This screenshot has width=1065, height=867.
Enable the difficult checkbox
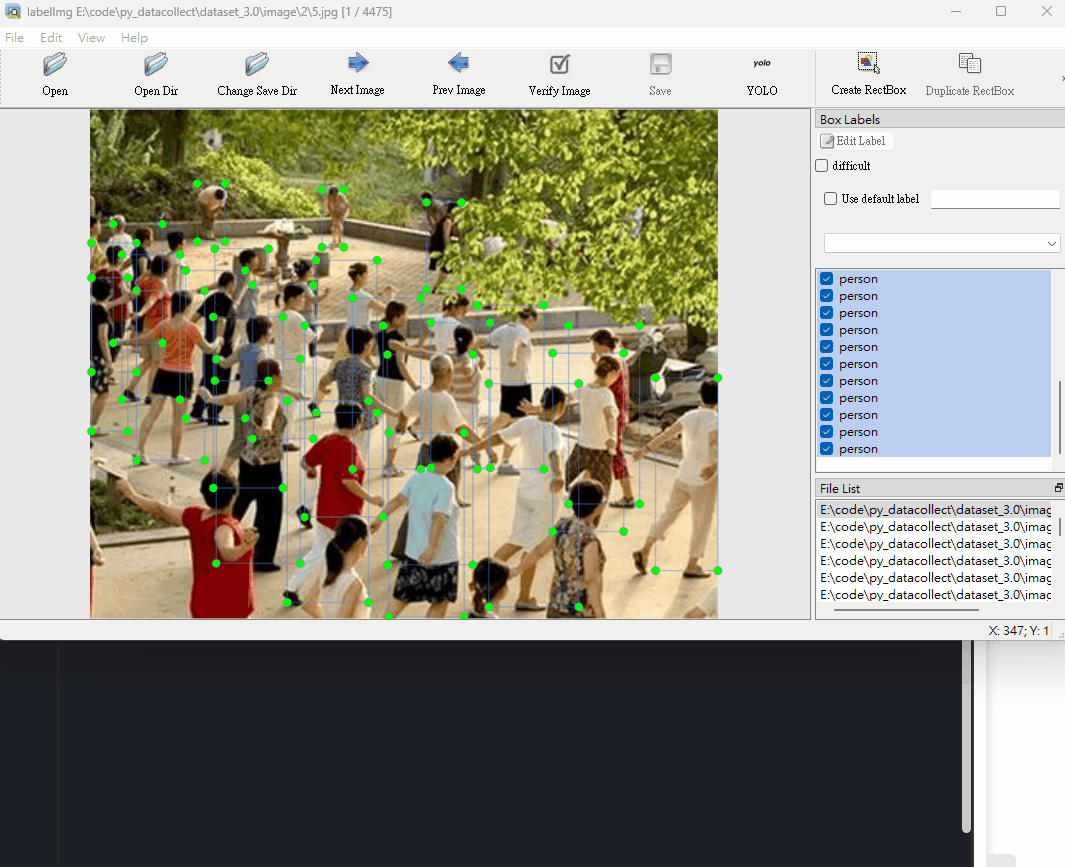click(822, 166)
